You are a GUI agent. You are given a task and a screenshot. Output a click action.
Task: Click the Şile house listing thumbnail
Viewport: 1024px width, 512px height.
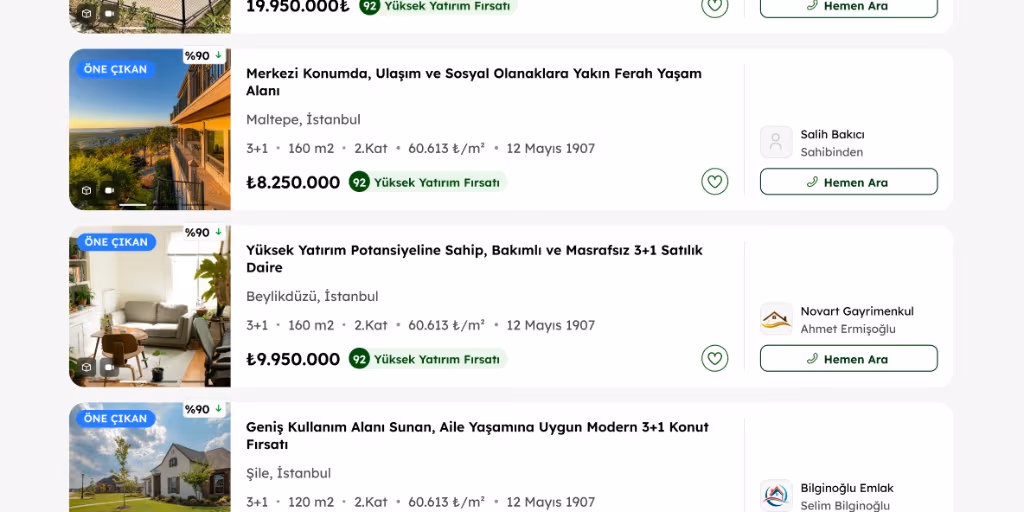click(150, 457)
